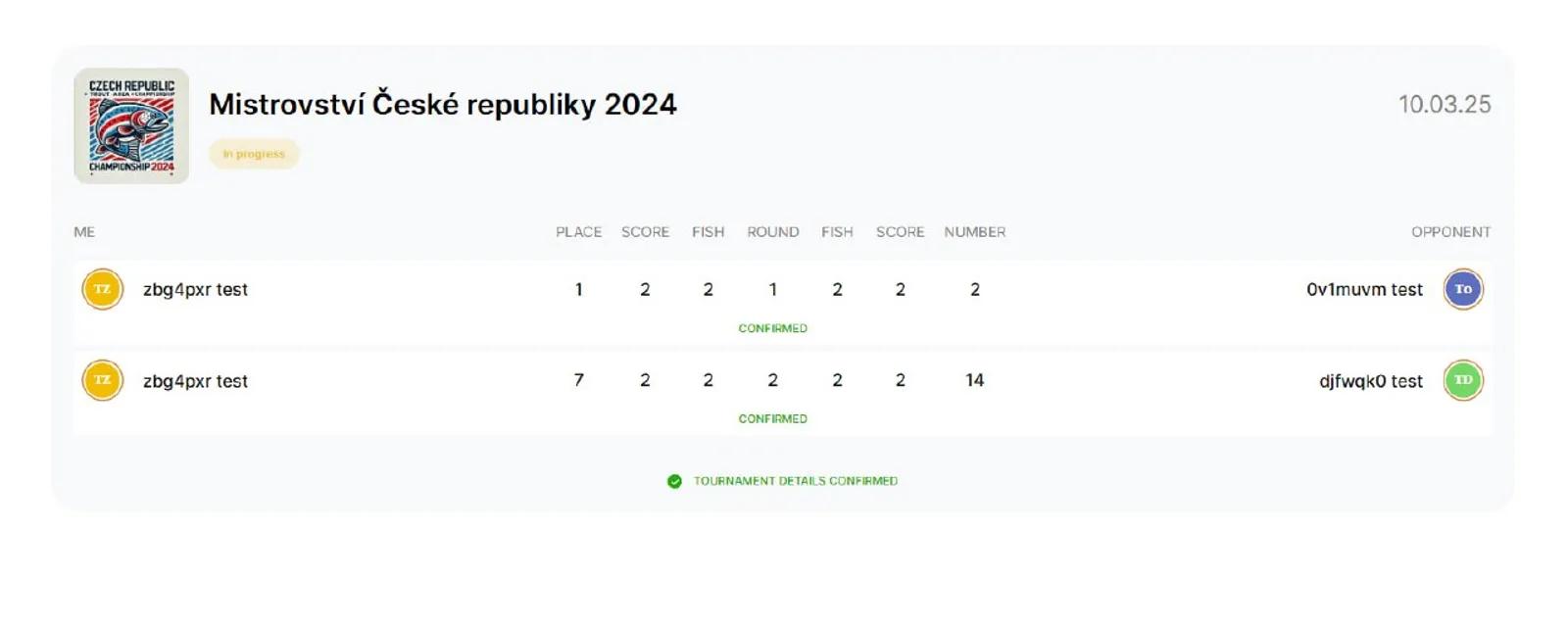Open the blue To avatar of 0v1muvm test
This screenshot has height=628, width=1568.
[x=1463, y=289]
